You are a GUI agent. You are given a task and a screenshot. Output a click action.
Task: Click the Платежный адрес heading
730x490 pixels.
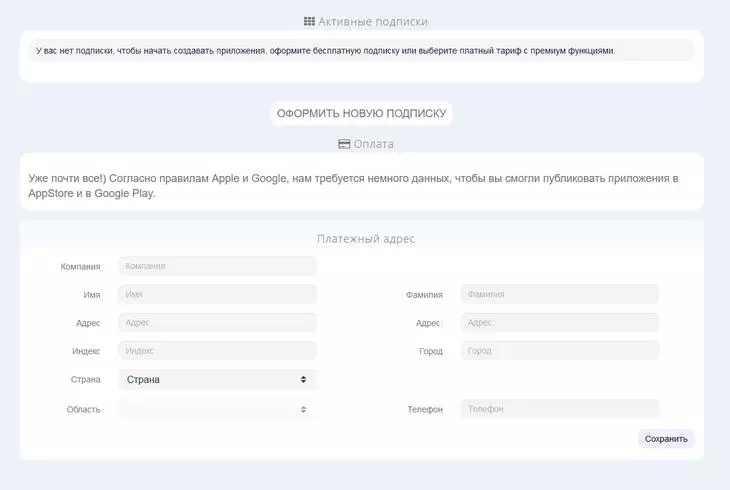365,239
